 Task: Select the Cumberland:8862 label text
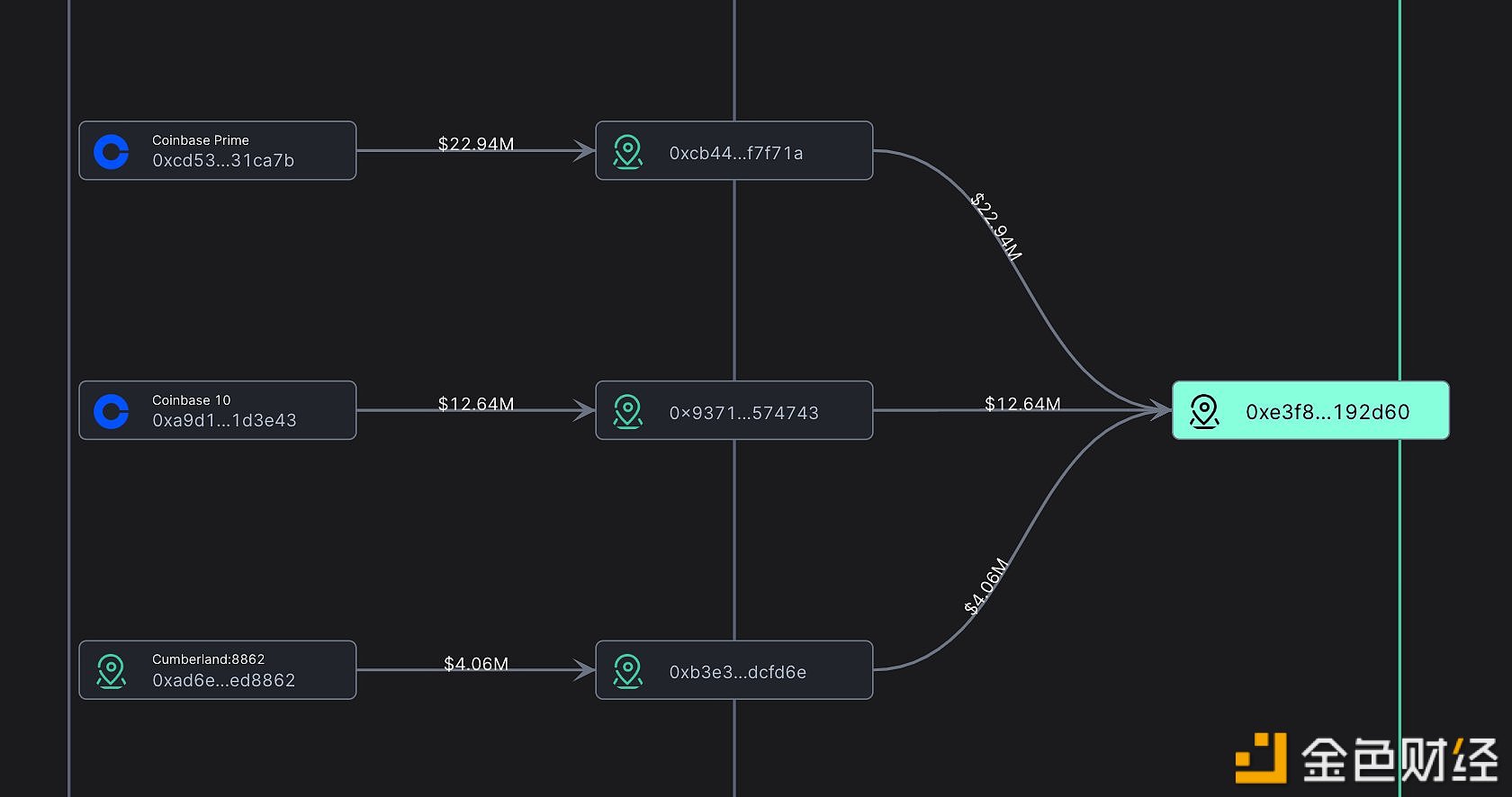(209, 659)
